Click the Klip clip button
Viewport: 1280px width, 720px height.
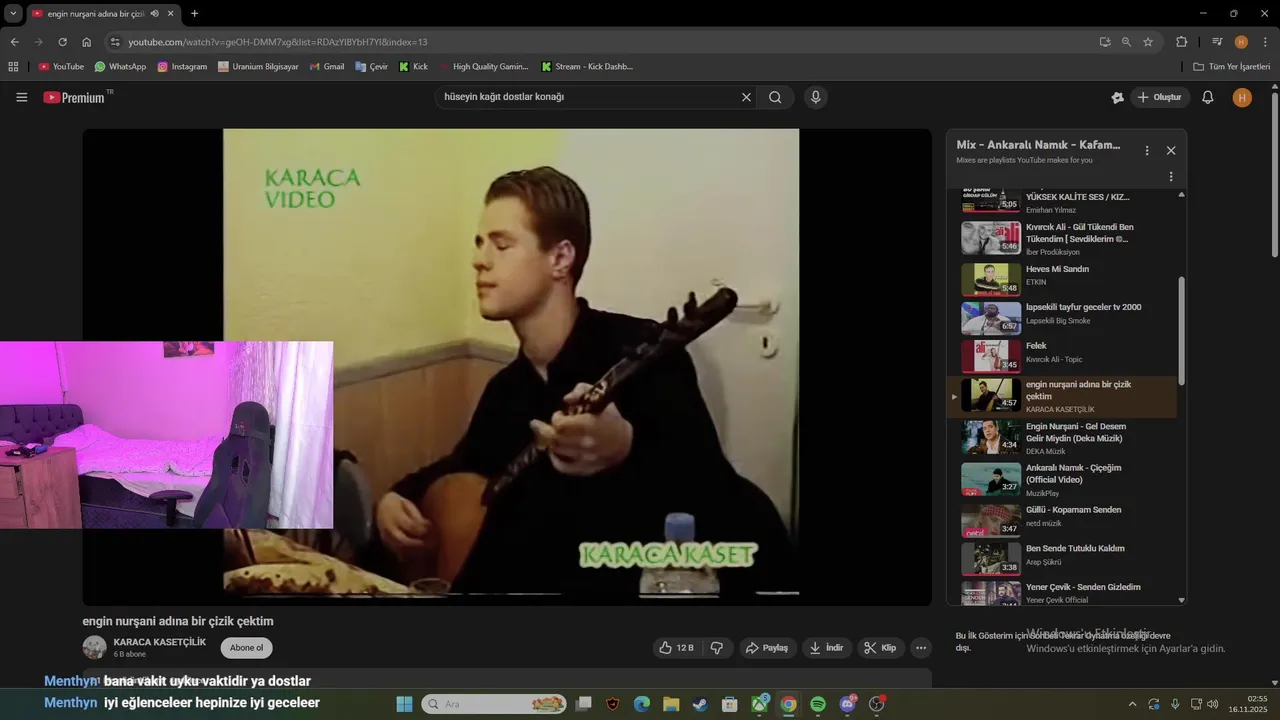coord(880,648)
